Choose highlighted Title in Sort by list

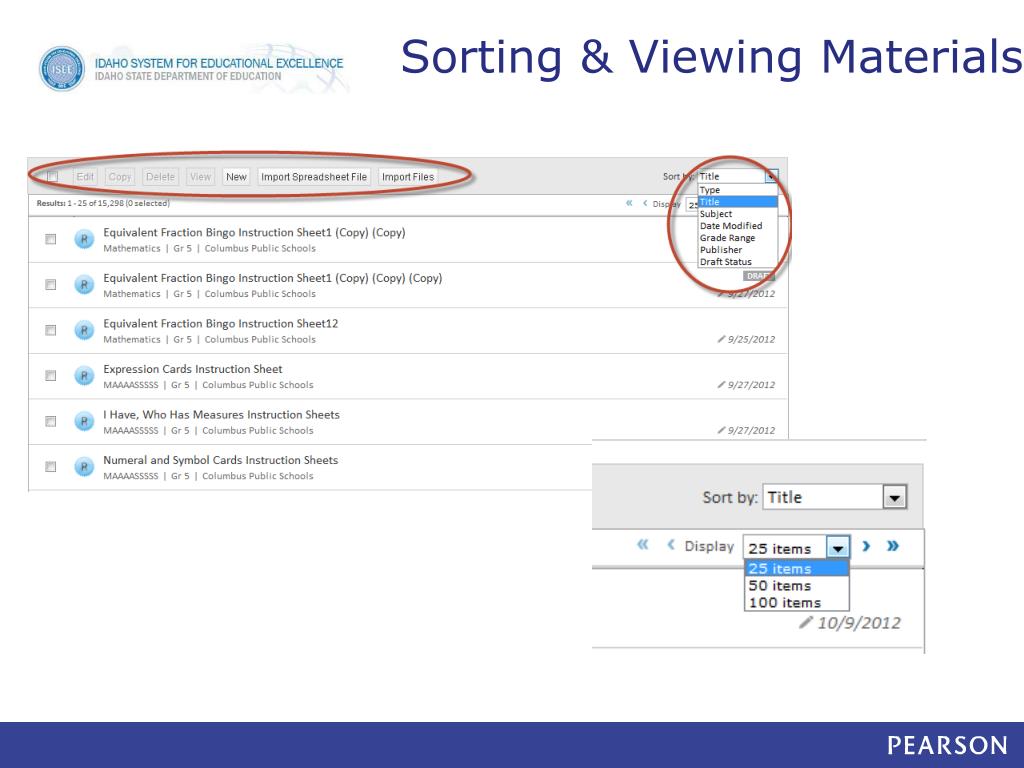737,202
